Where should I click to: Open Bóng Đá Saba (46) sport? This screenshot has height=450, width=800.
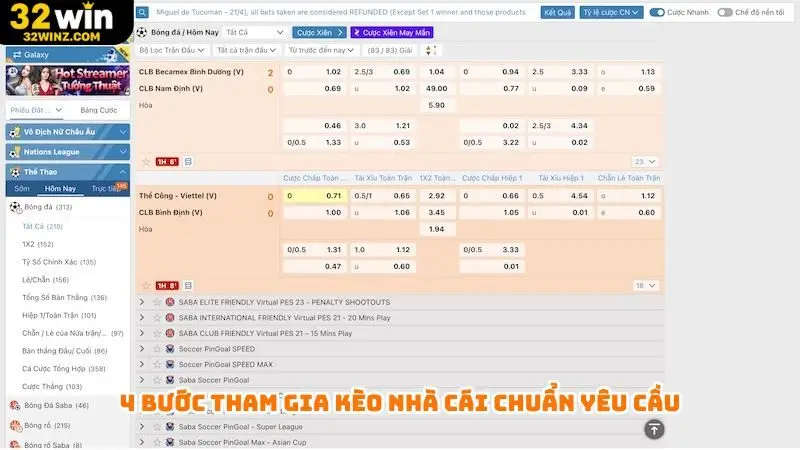(x=57, y=405)
